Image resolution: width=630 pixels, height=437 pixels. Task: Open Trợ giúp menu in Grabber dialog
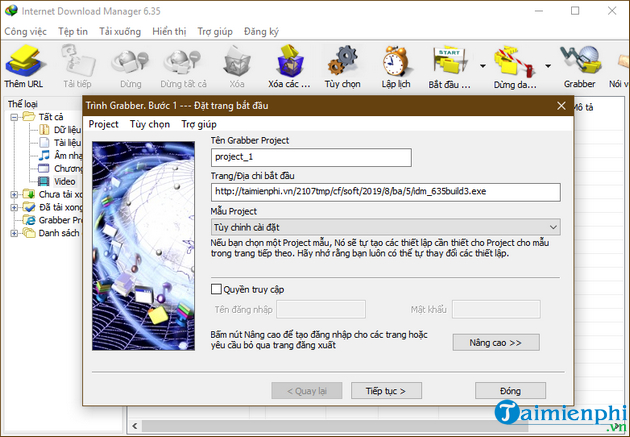pyautogui.click(x=199, y=125)
